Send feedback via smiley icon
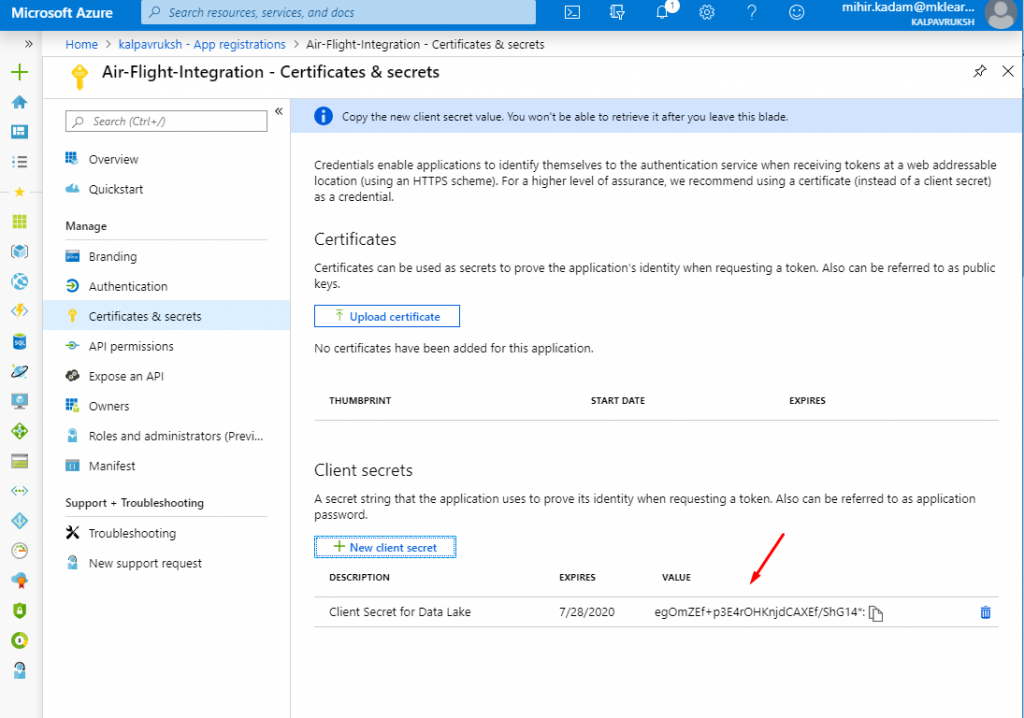 point(797,12)
